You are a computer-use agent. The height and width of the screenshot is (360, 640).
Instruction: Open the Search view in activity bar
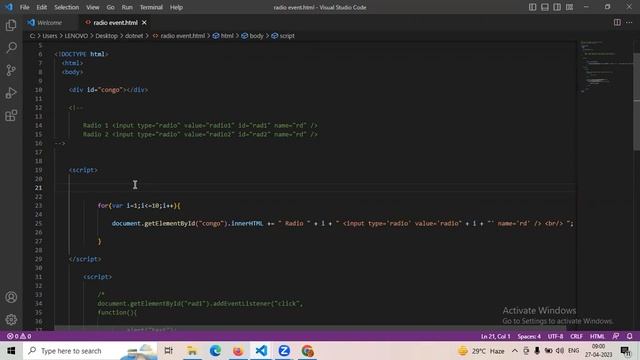(11, 47)
